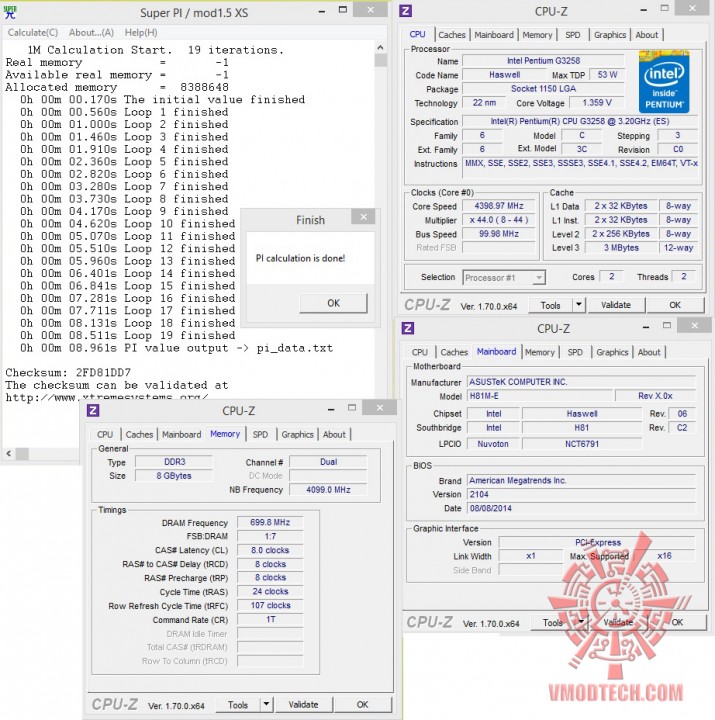
Task: Click the Z logo icon of Memory CPU-Z window
Action: (x=93, y=410)
